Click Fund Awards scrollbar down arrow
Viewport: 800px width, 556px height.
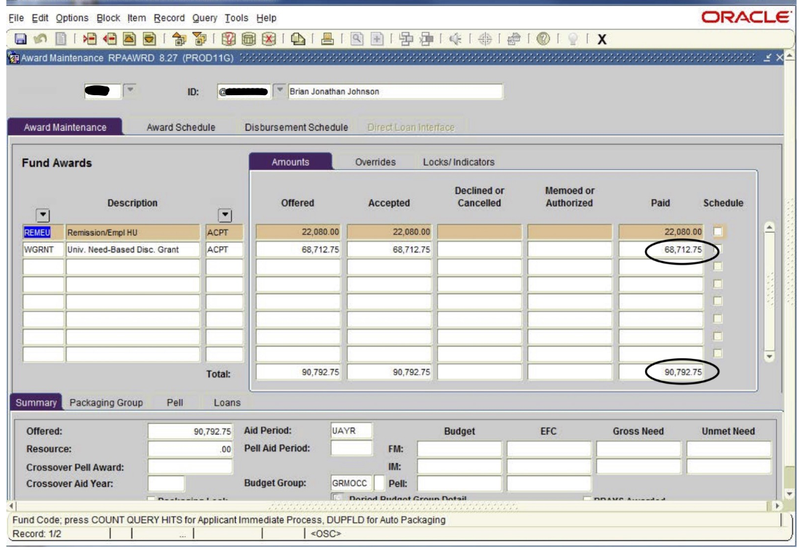click(x=769, y=357)
